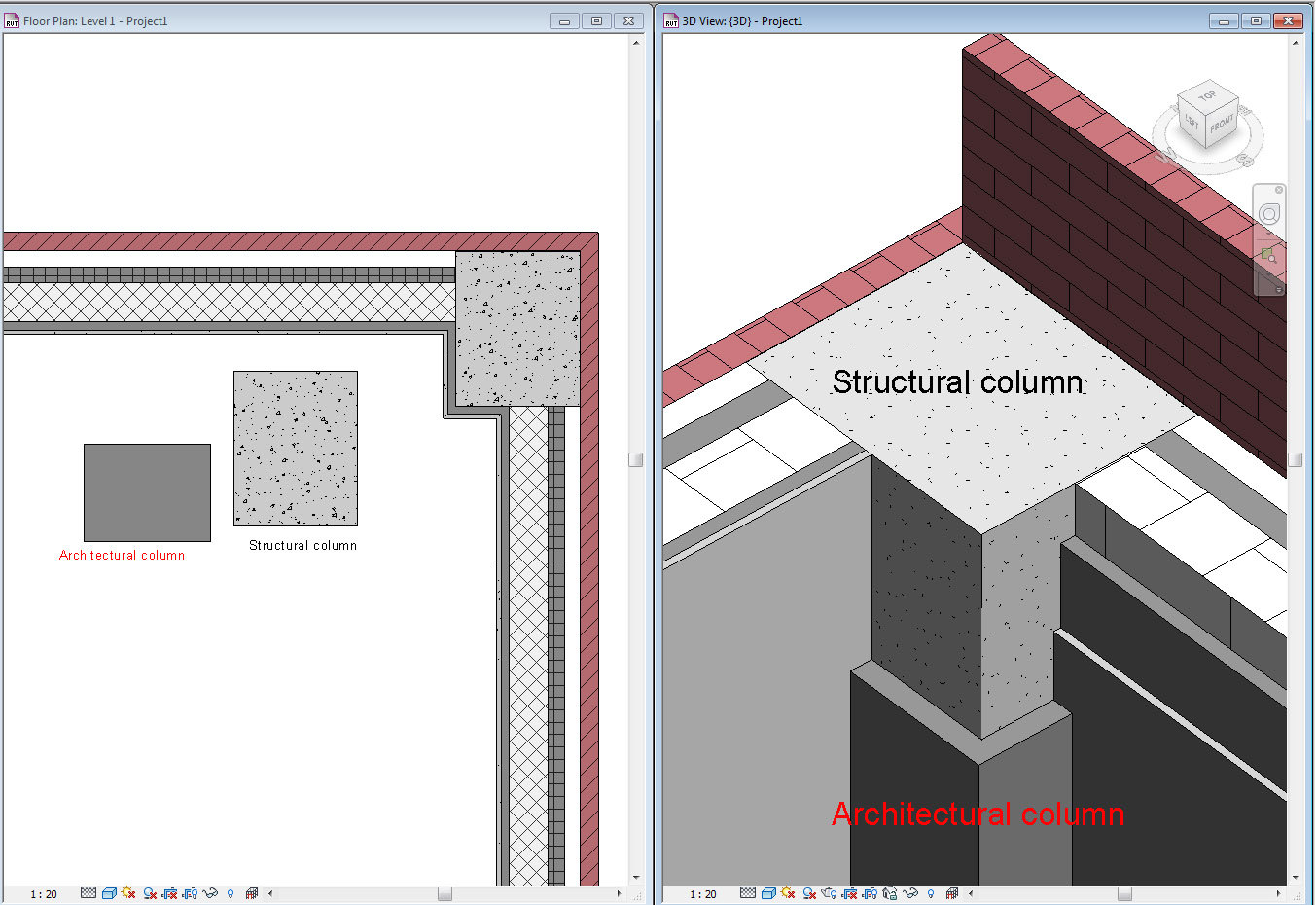Open the SteeringWheel from the navigation bar
1316x905 pixels.
click(1269, 213)
